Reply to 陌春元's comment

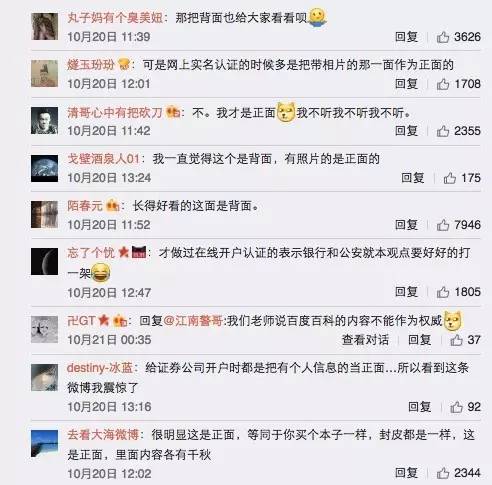(x=406, y=225)
